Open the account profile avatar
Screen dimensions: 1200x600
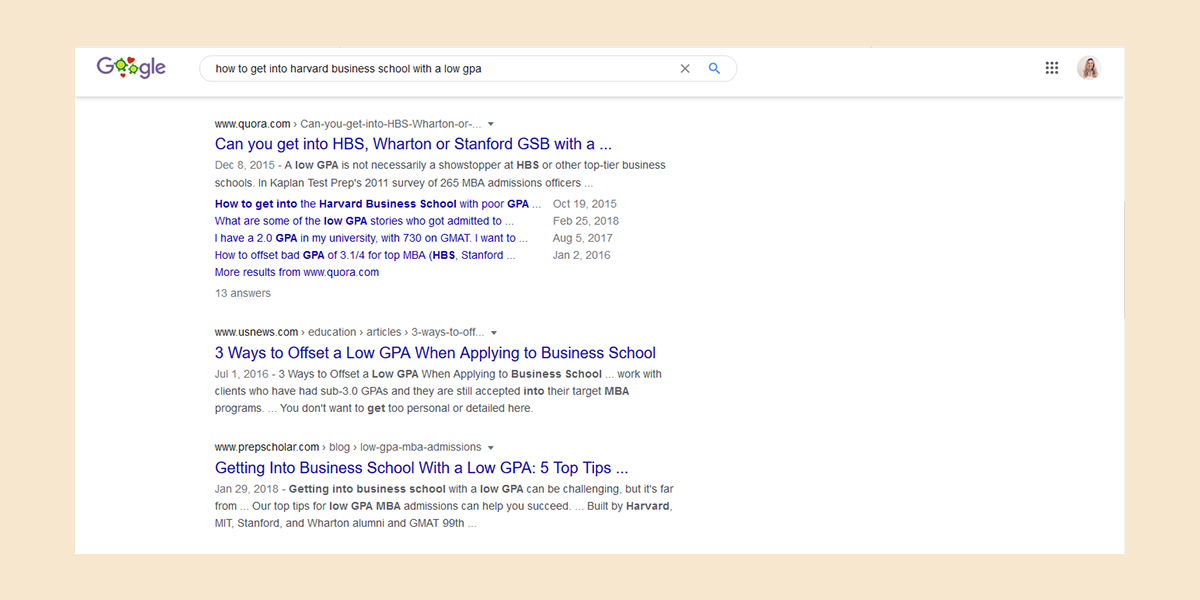tap(1088, 68)
